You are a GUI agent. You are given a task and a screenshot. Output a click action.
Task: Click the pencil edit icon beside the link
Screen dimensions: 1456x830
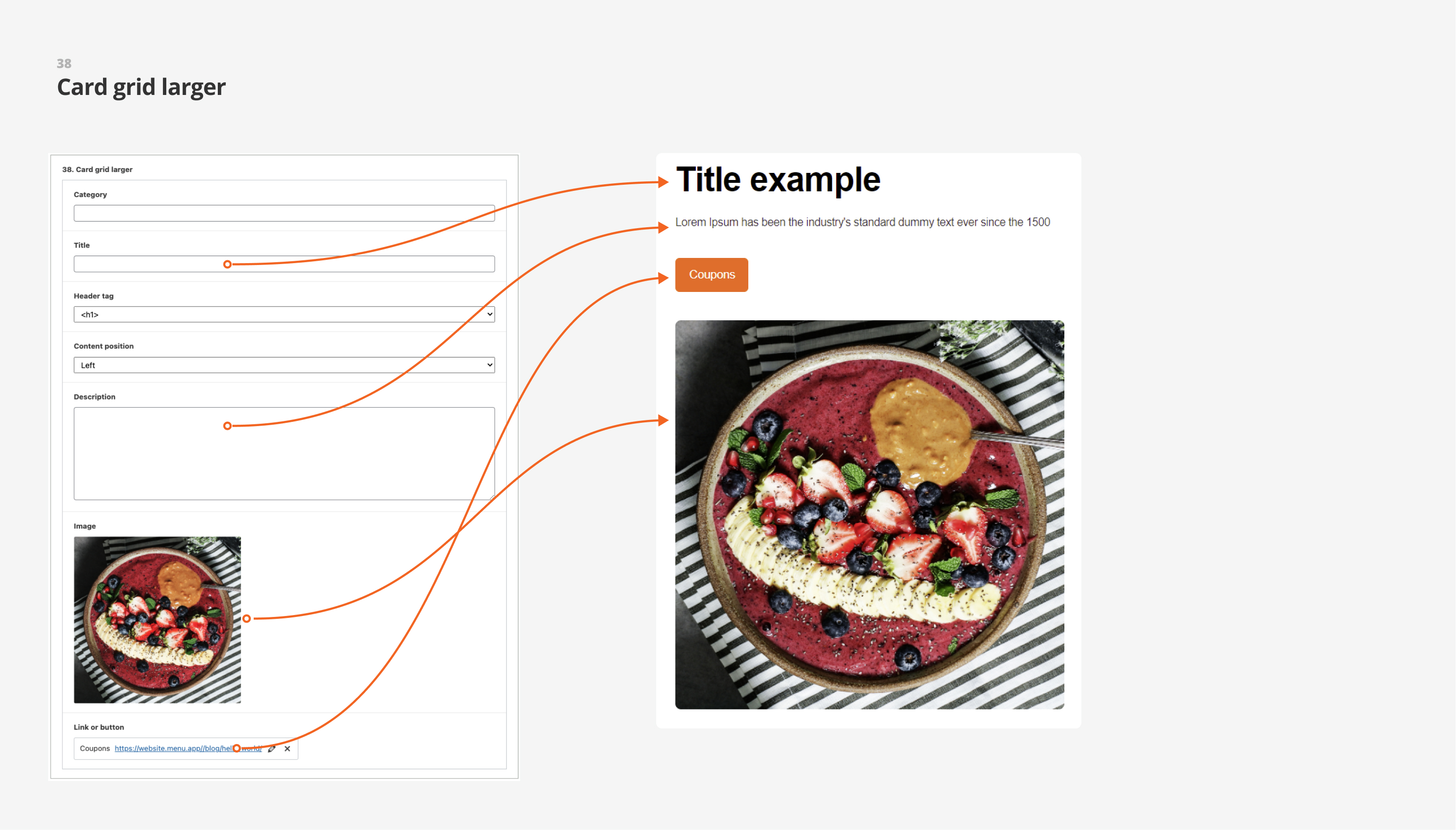(x=272, y=749)
